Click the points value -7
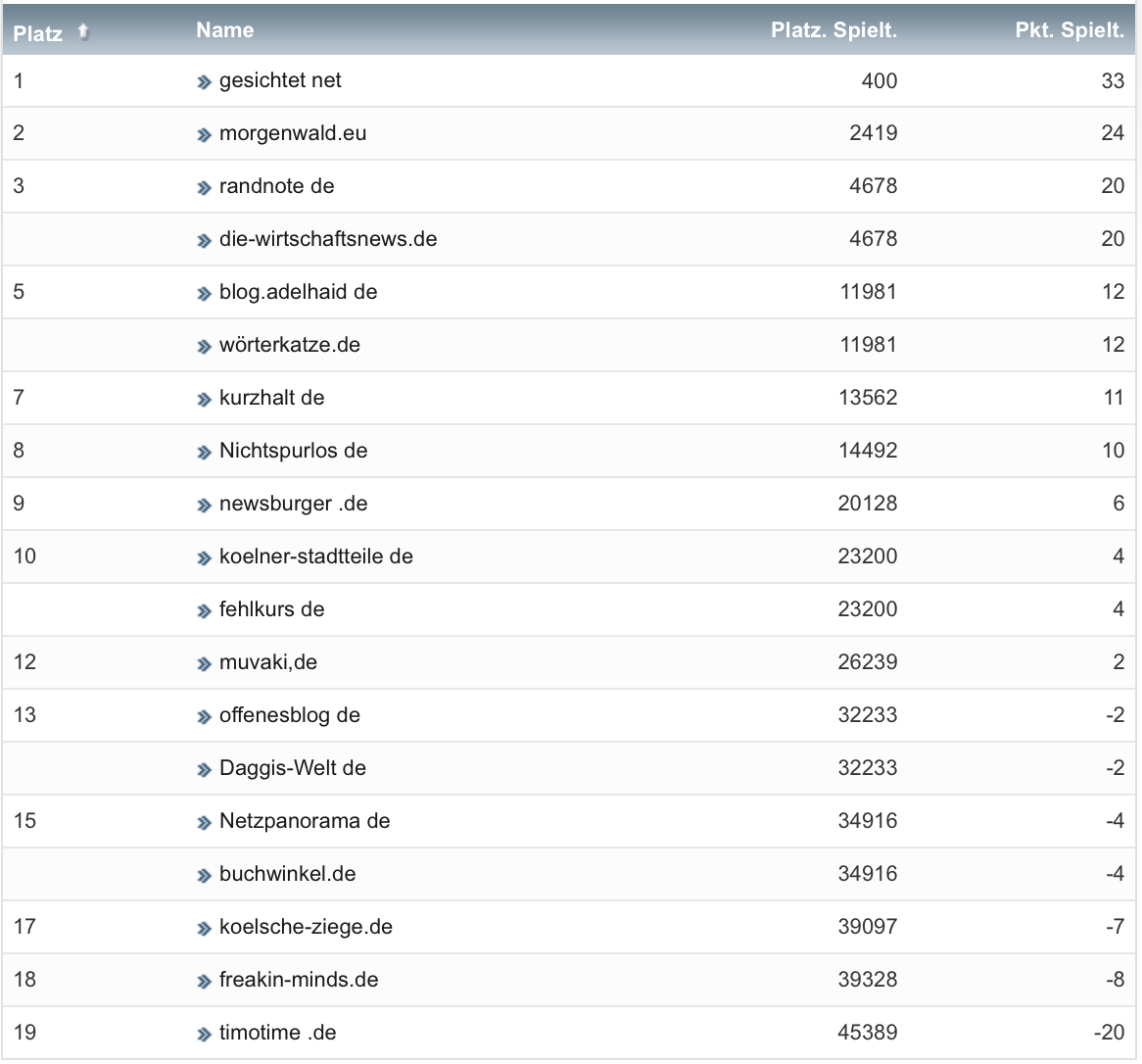 (x=1115, y=927)
